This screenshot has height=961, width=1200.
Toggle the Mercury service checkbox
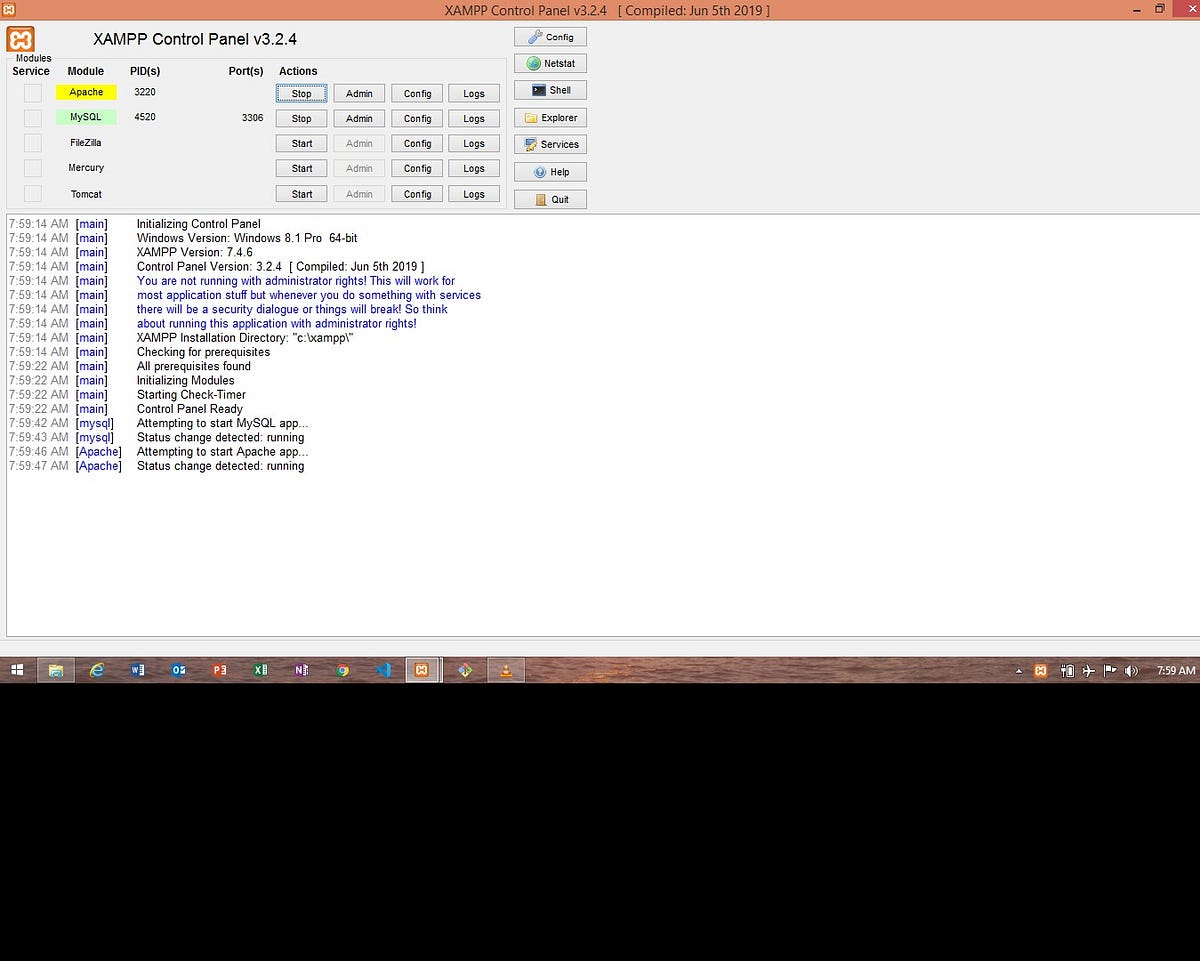[33, 168]
